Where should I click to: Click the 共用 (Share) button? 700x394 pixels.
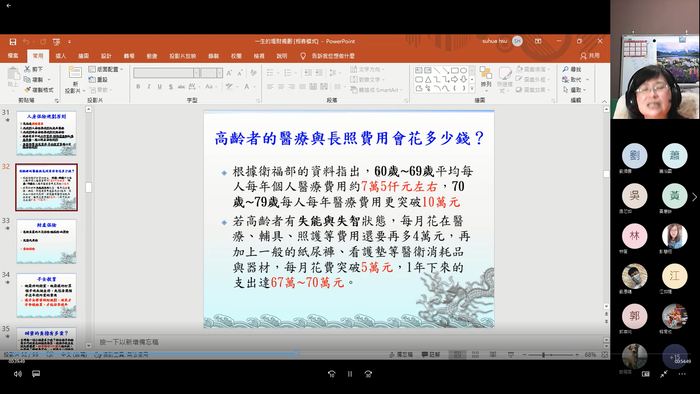[590, 56]
